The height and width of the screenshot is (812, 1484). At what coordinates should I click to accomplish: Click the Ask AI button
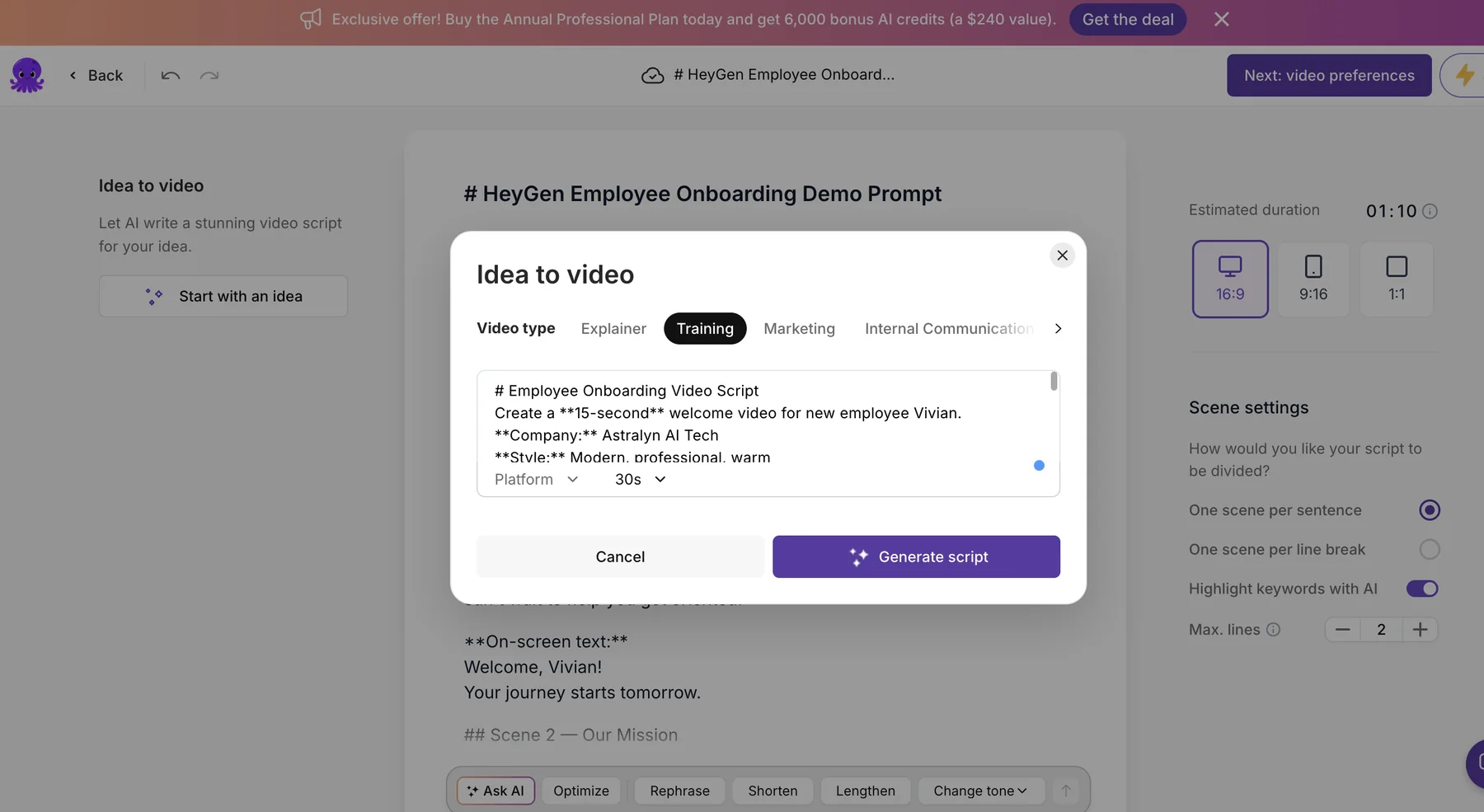point(496,791)
